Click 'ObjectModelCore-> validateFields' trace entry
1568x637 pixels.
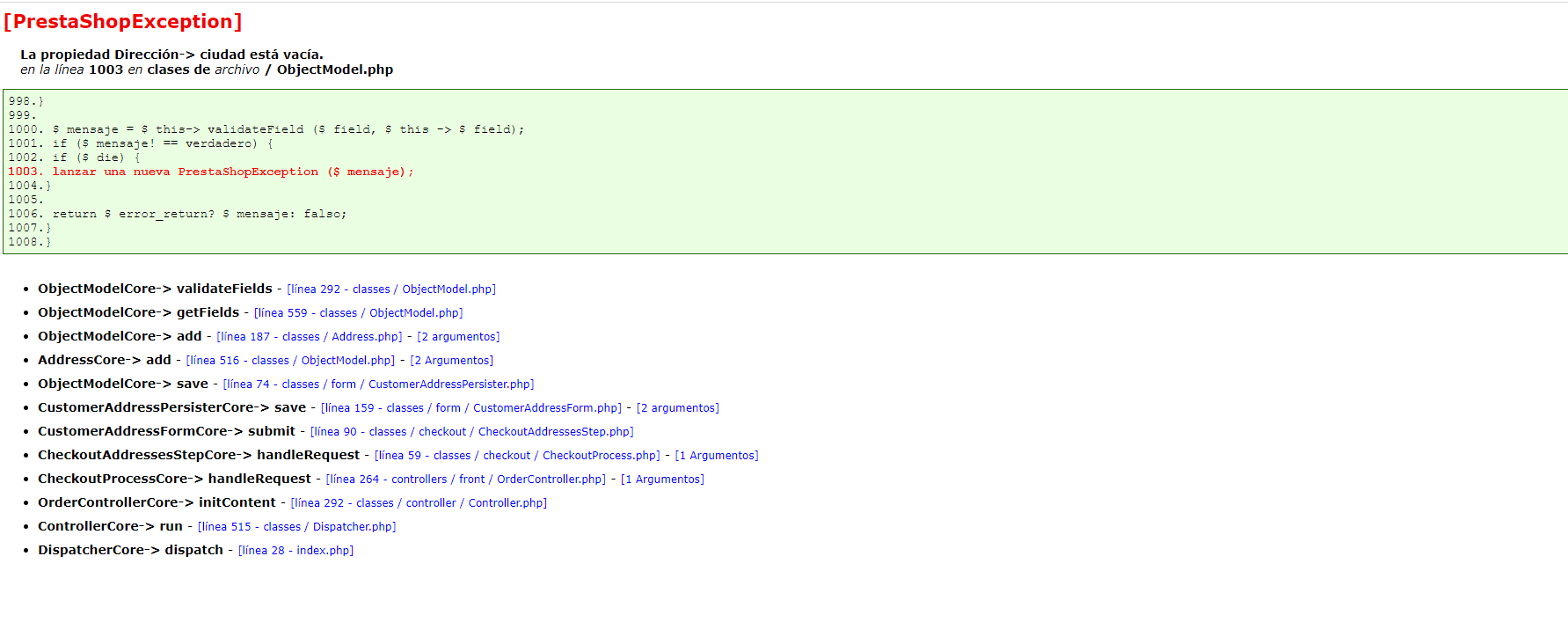pos(155,289)
